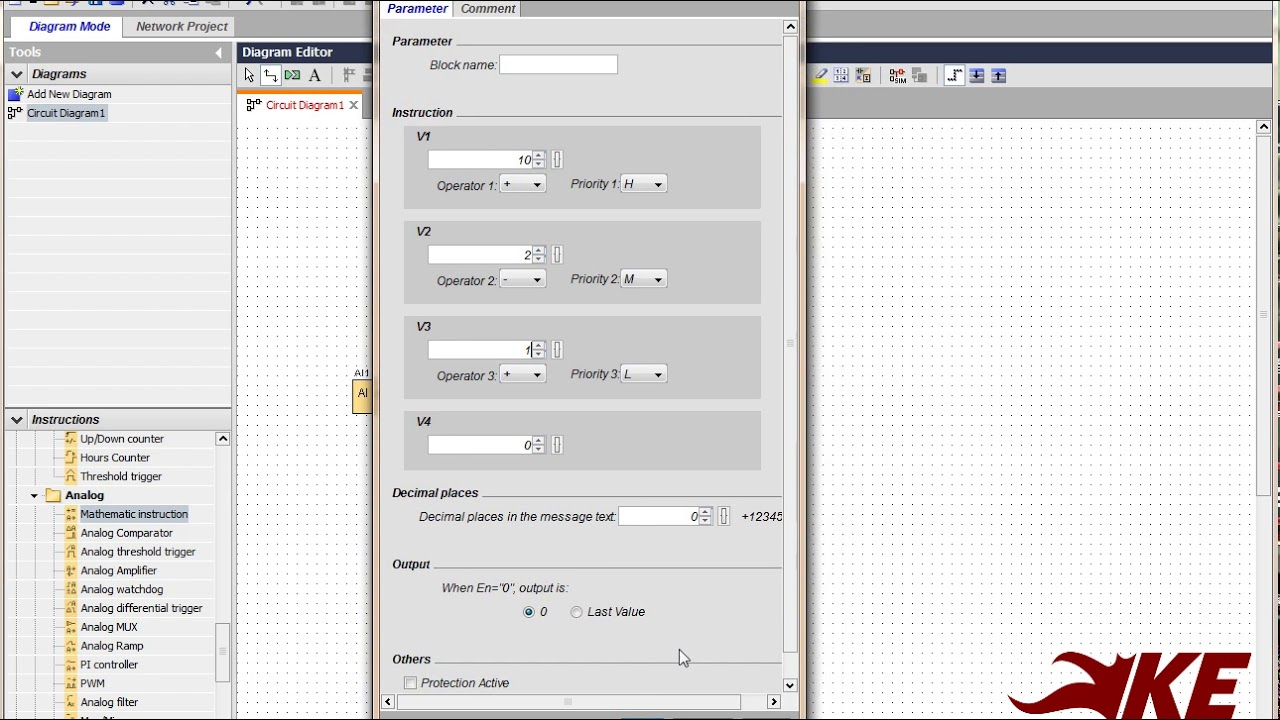
Task: Click the V2 reference button beside the value
Action: click(557, 255)
